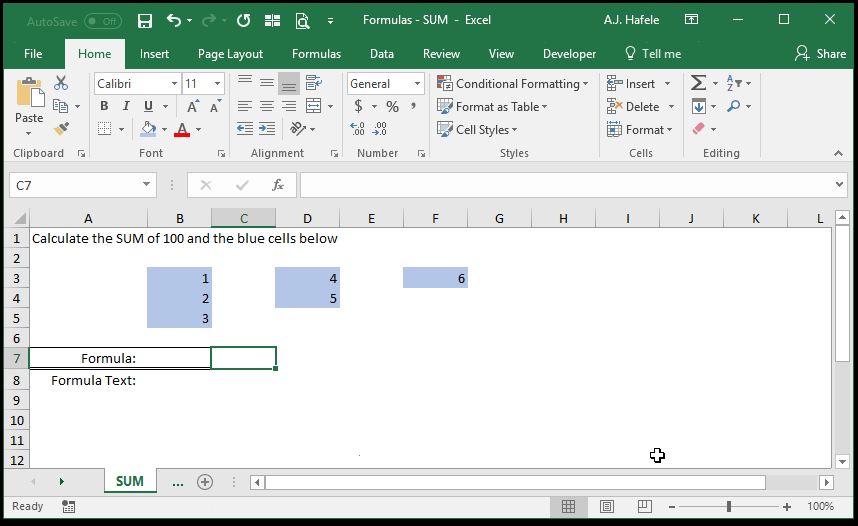This screenshot has height=526, width=858.
Task: Apply Percent Style format
Action: tap(392, 106)
